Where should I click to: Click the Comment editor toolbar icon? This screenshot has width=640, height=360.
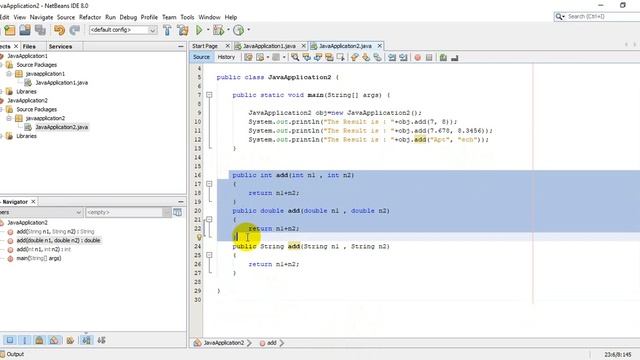(443, 58)
